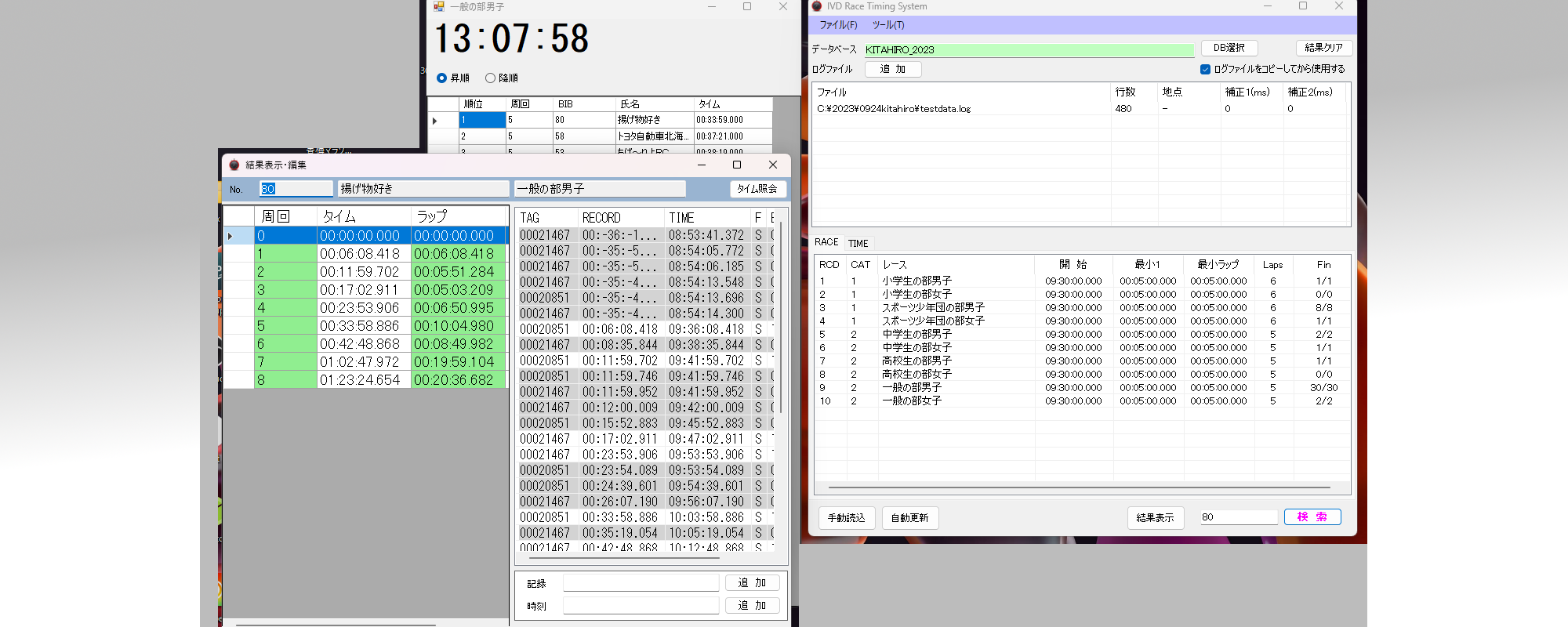1568x627 pixels.
Task: Close the 結果表示・編集 window
Action: [x=773, y=165]
